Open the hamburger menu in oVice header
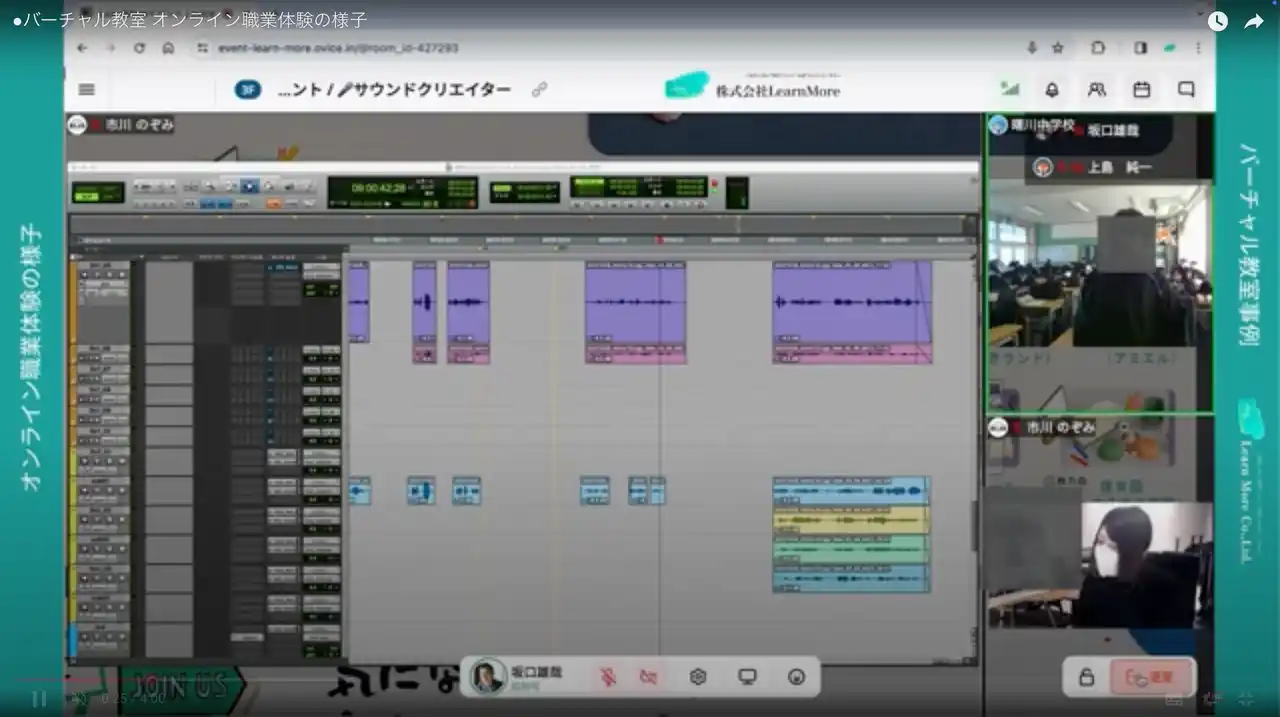Image resolution: width=1280 pixels, height=717 pixels. pos(86,89)
